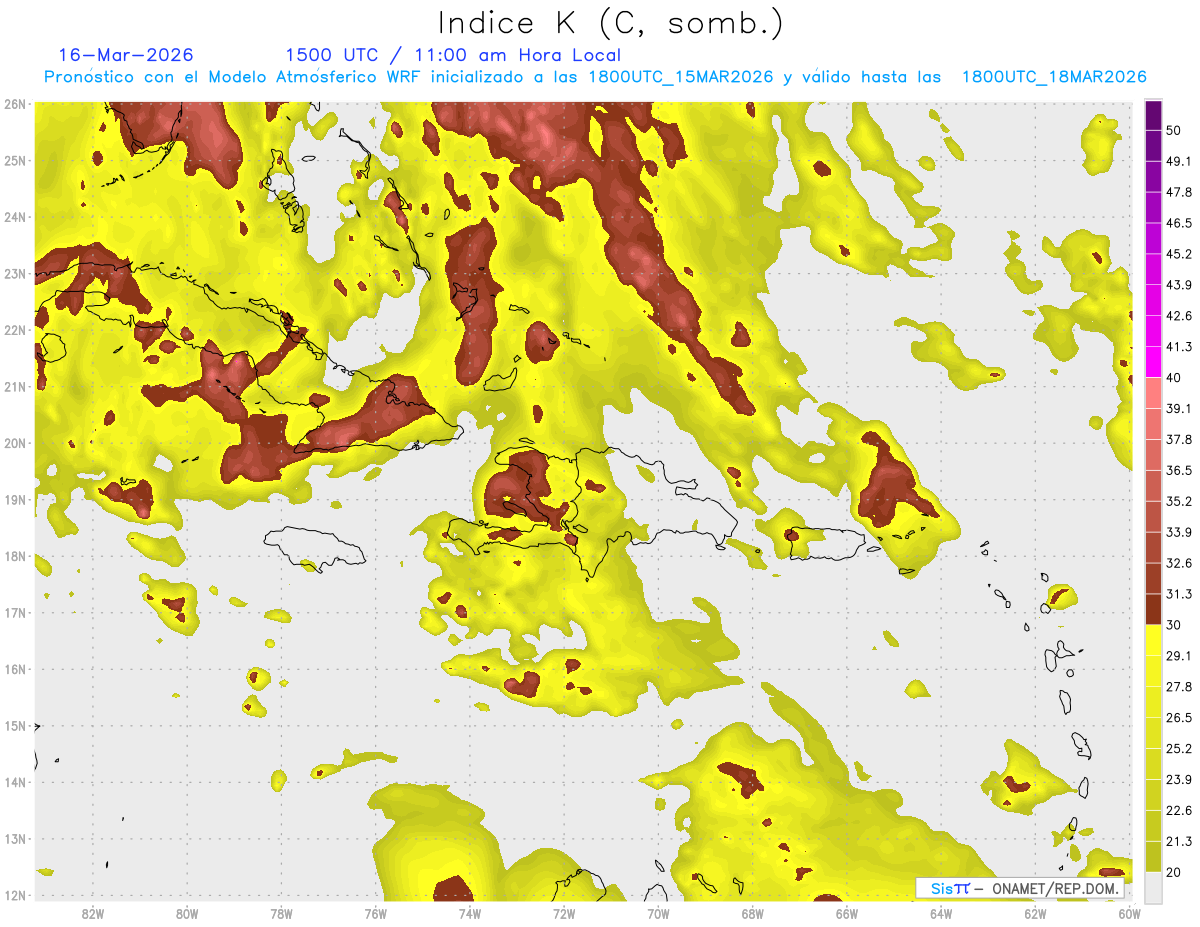Click colorbar value "36.5"
Image resolution: width=1200 pixels, height=927 pixels.
pyautogui.click(x=1178, y=470)
